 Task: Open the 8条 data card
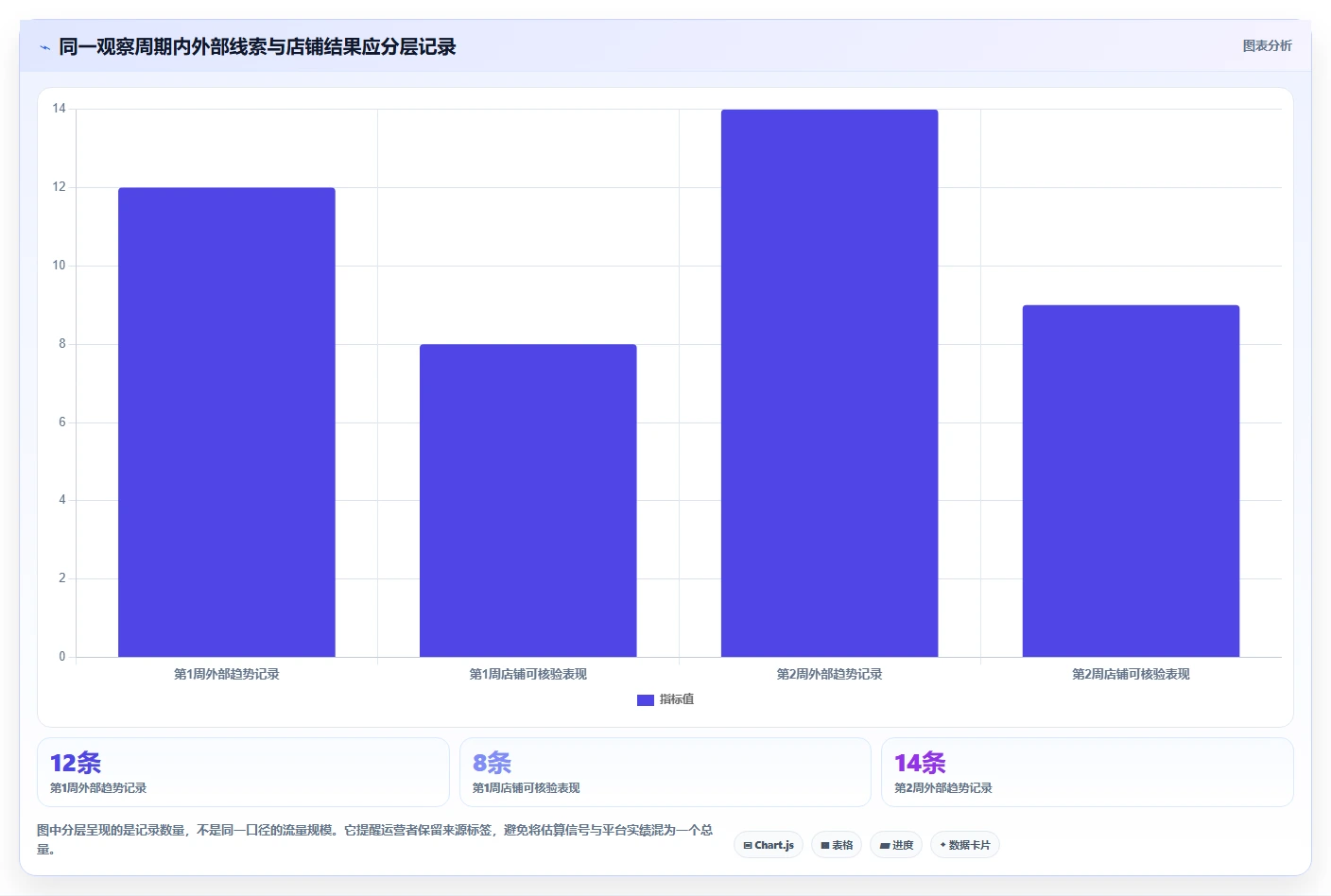(665, 772)
